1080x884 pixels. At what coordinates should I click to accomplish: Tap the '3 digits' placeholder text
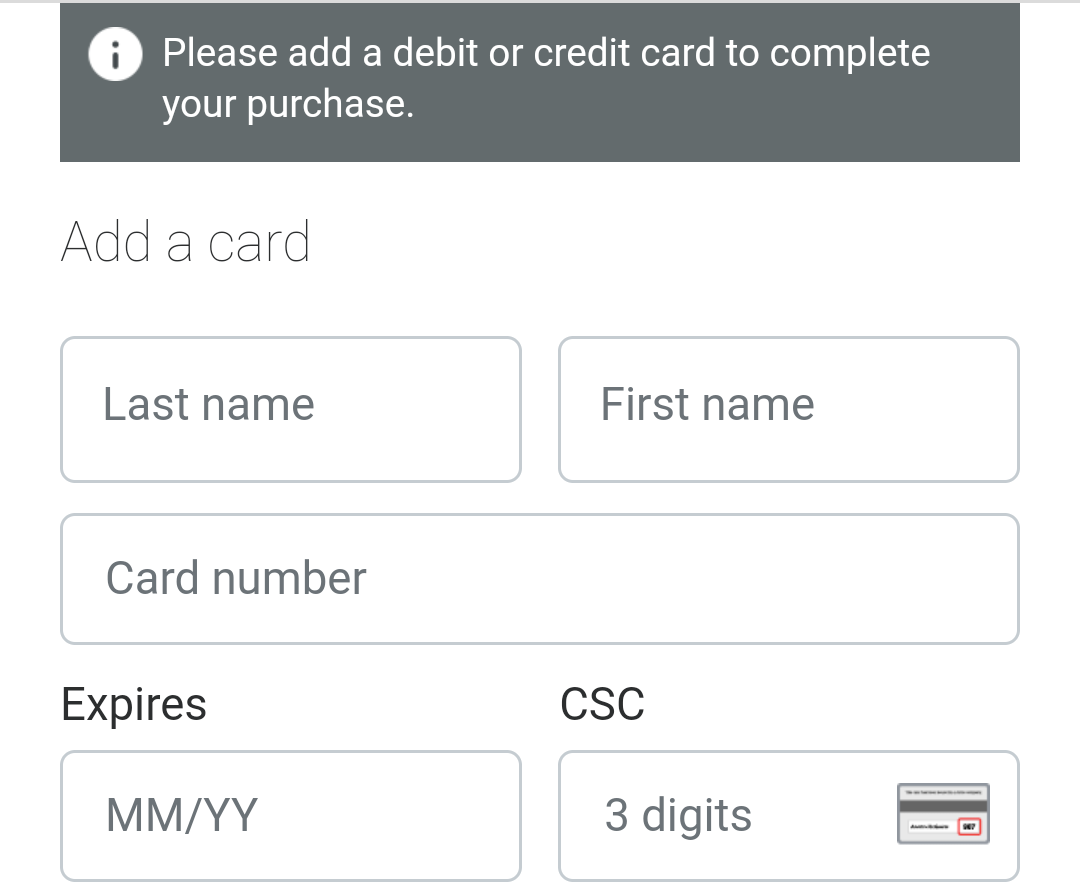coord(678,815)
